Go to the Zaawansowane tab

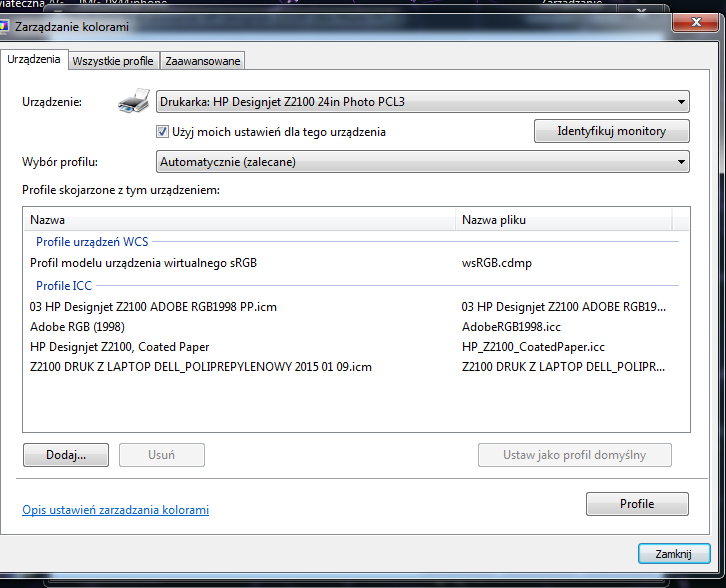pos(202,61)
